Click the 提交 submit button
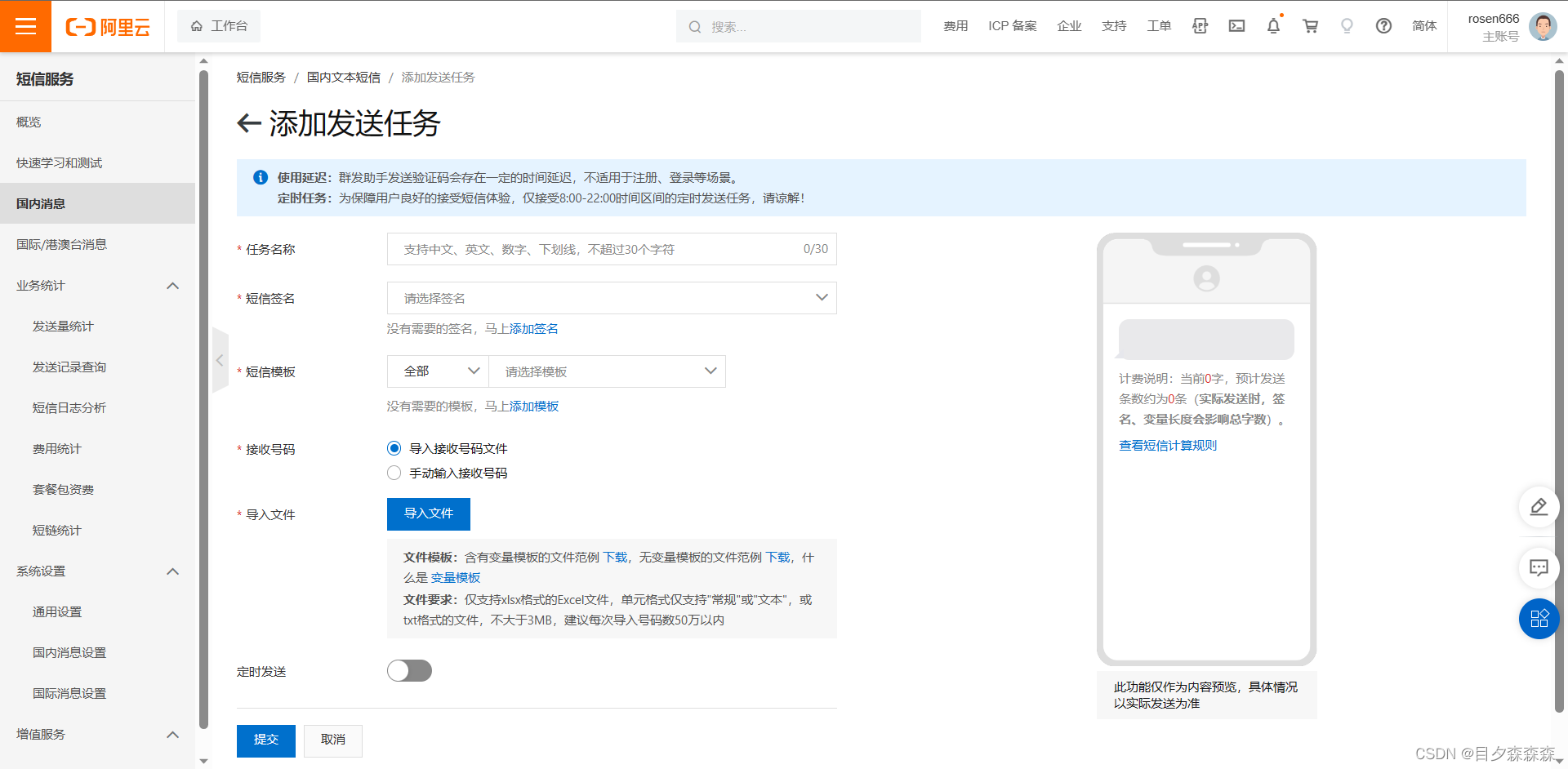This screenshot has width=1568, height=769. [265, 740]
